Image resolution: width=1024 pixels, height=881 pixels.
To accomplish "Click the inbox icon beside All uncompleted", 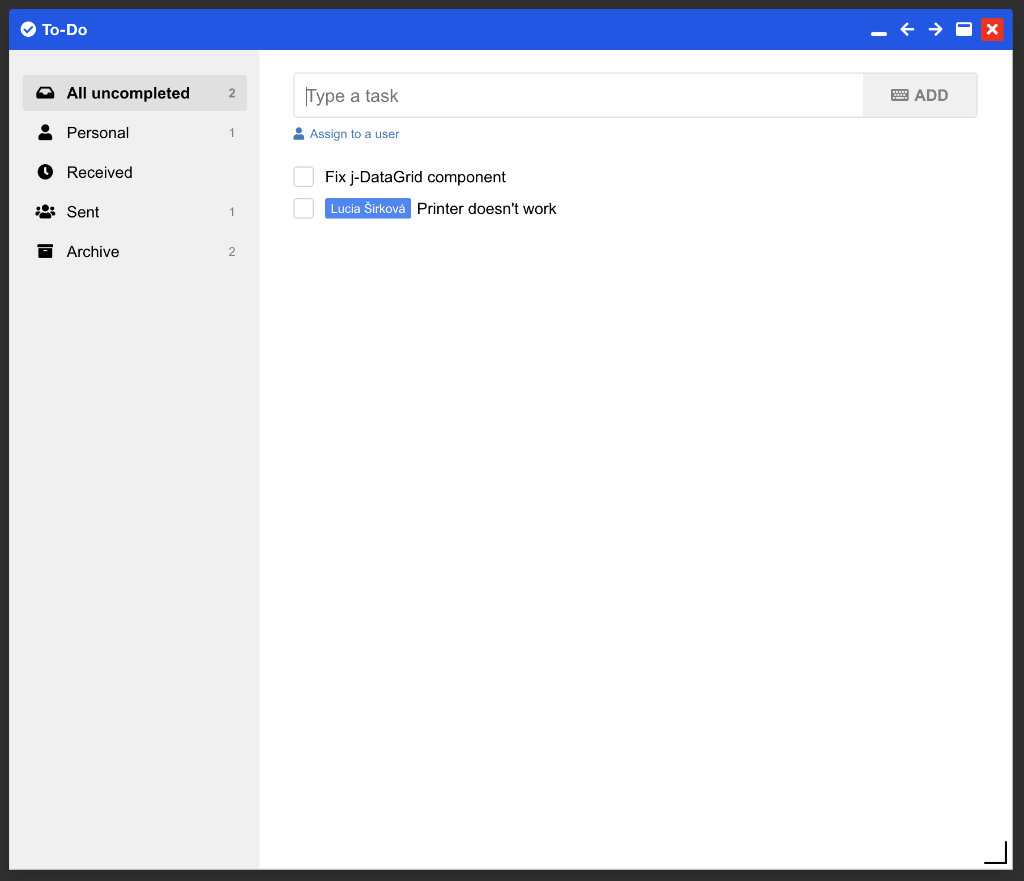I will pos(46,92).
